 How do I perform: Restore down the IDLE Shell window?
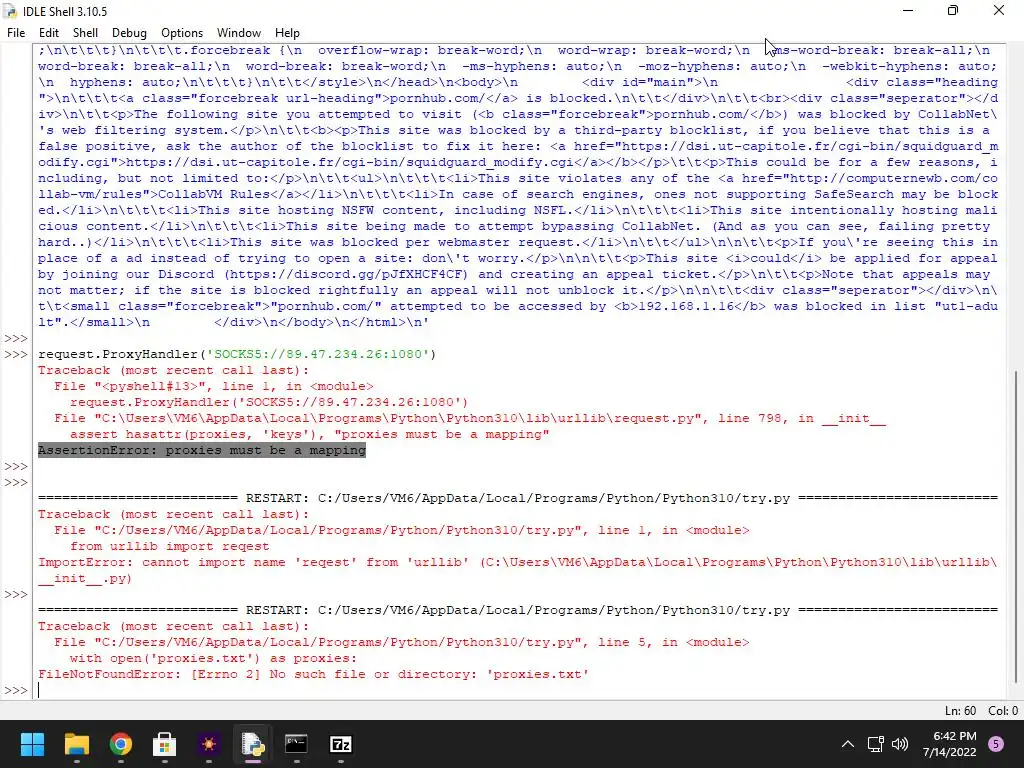point(953,11)
